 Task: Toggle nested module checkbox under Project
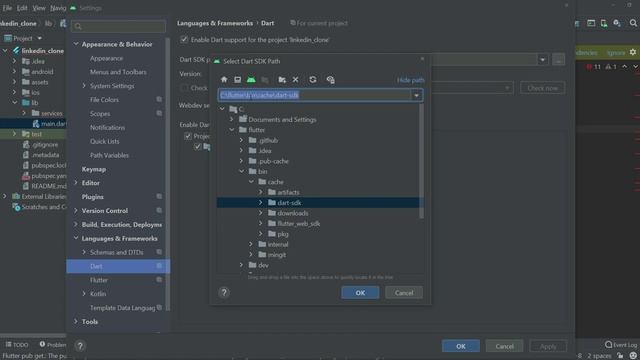point(198,147)
